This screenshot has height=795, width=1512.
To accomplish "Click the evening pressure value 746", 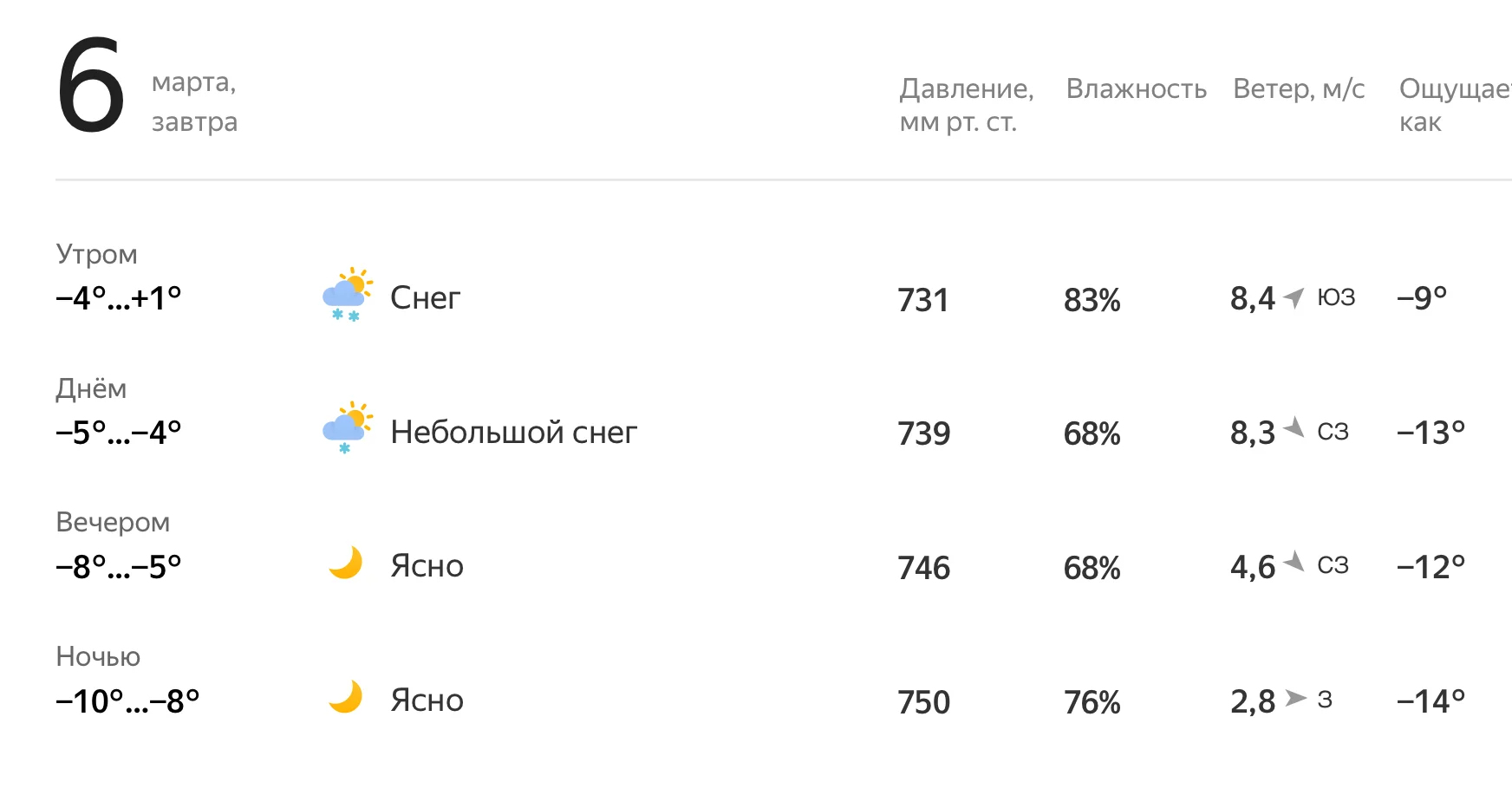I will point(923,568).
